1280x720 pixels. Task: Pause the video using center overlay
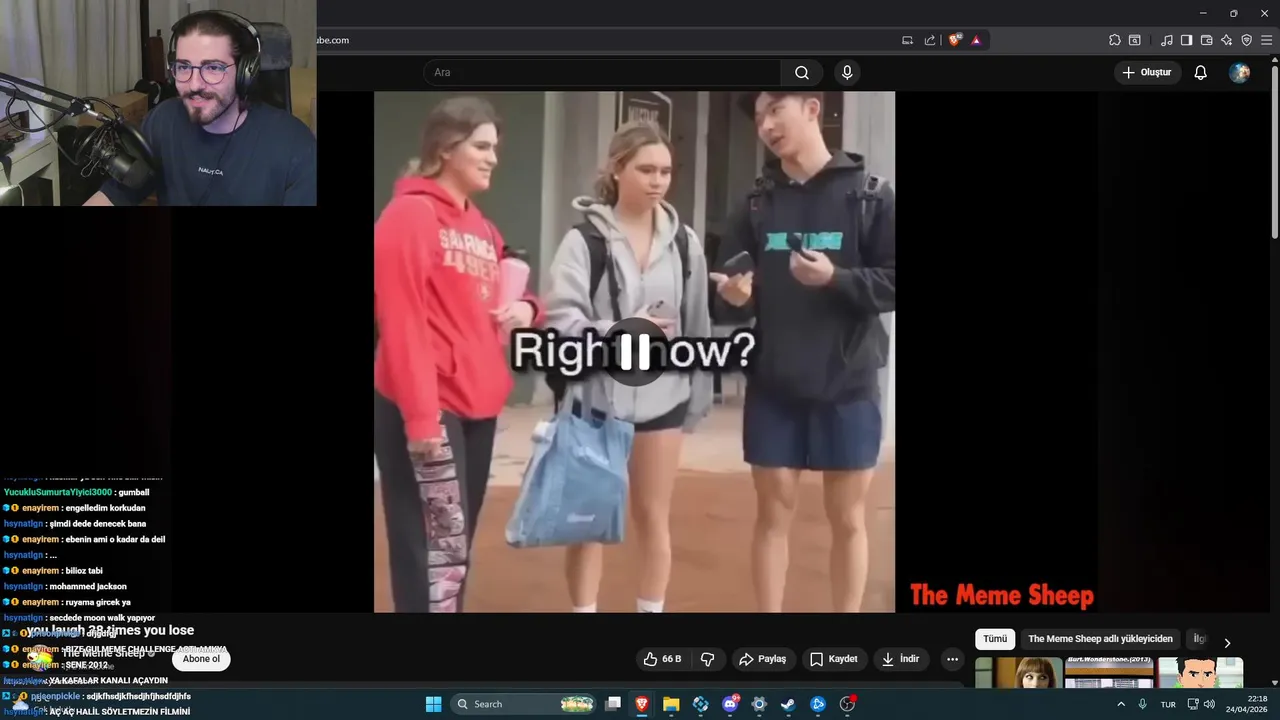(x=635, y=351)
